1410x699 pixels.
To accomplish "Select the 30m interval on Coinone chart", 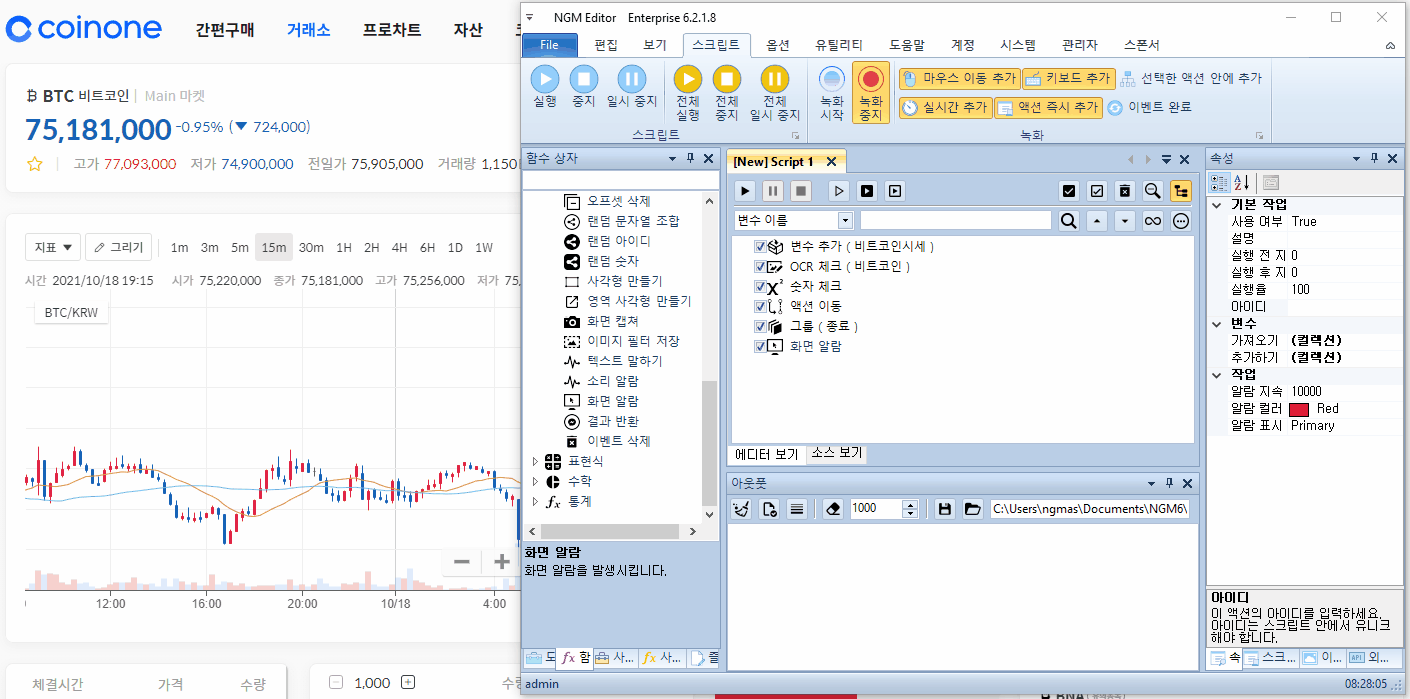I will coord(311,247).
